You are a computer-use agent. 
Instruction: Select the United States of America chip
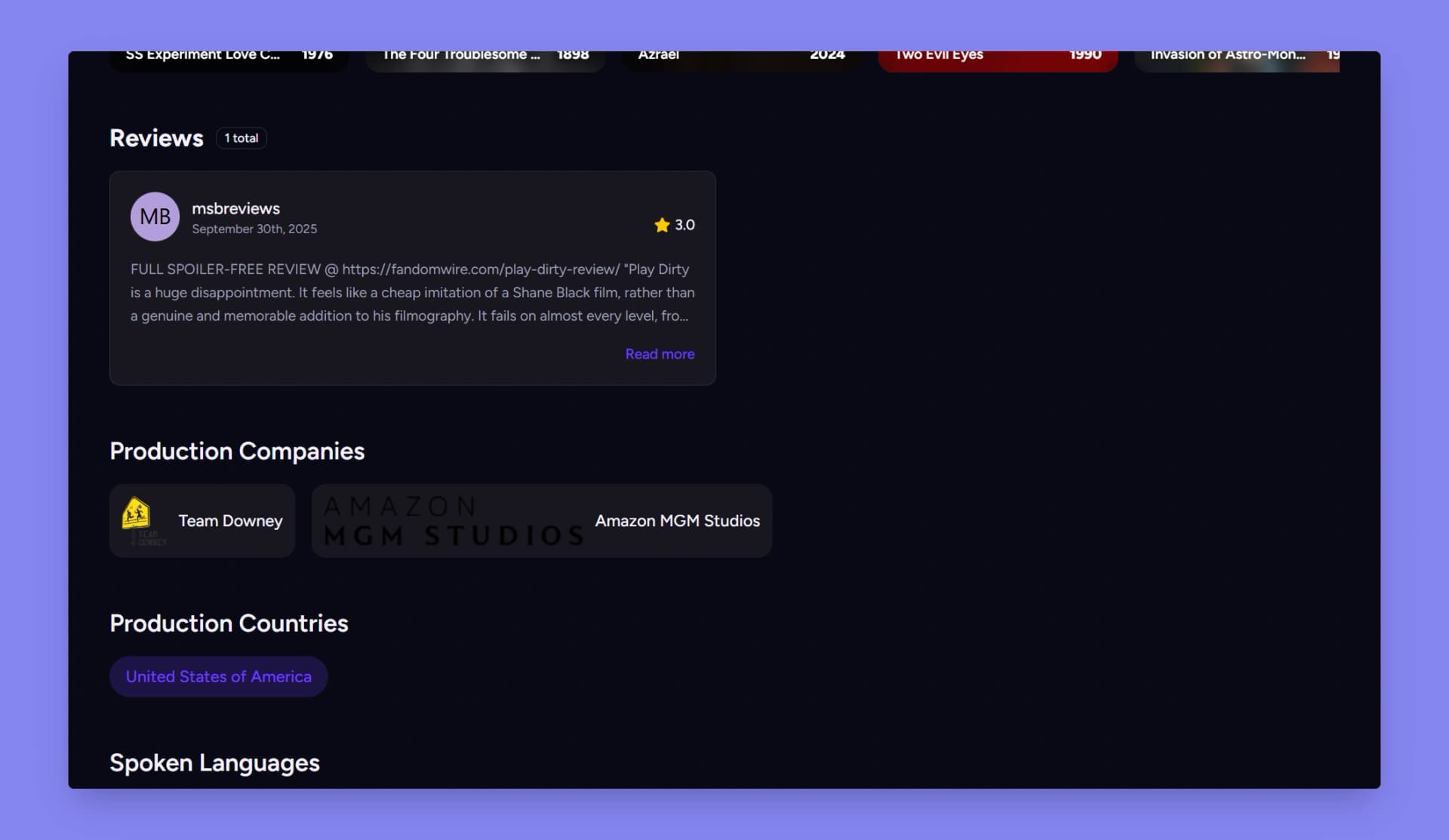(218, 676)
